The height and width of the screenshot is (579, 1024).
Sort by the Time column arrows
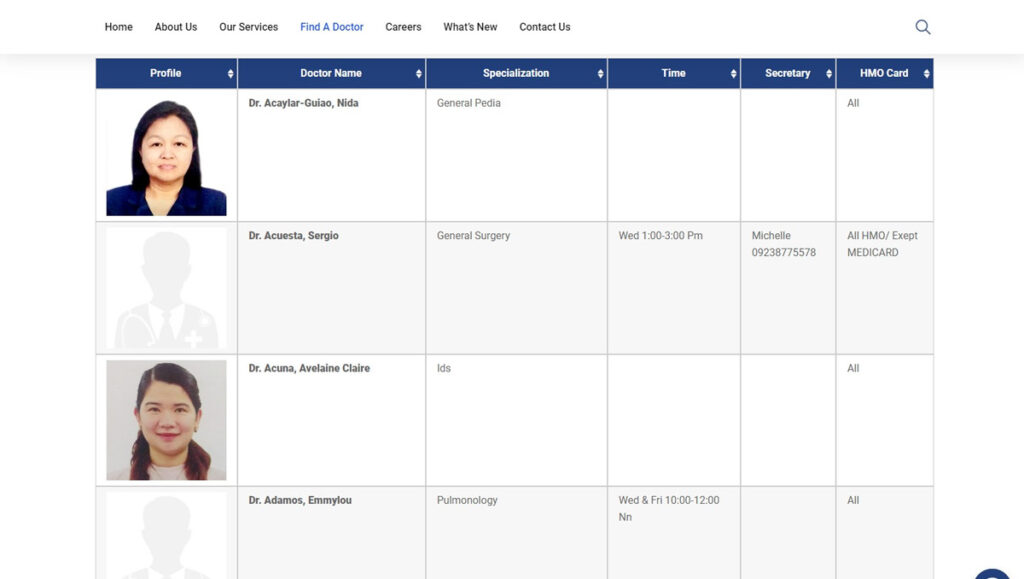(733, 74)
